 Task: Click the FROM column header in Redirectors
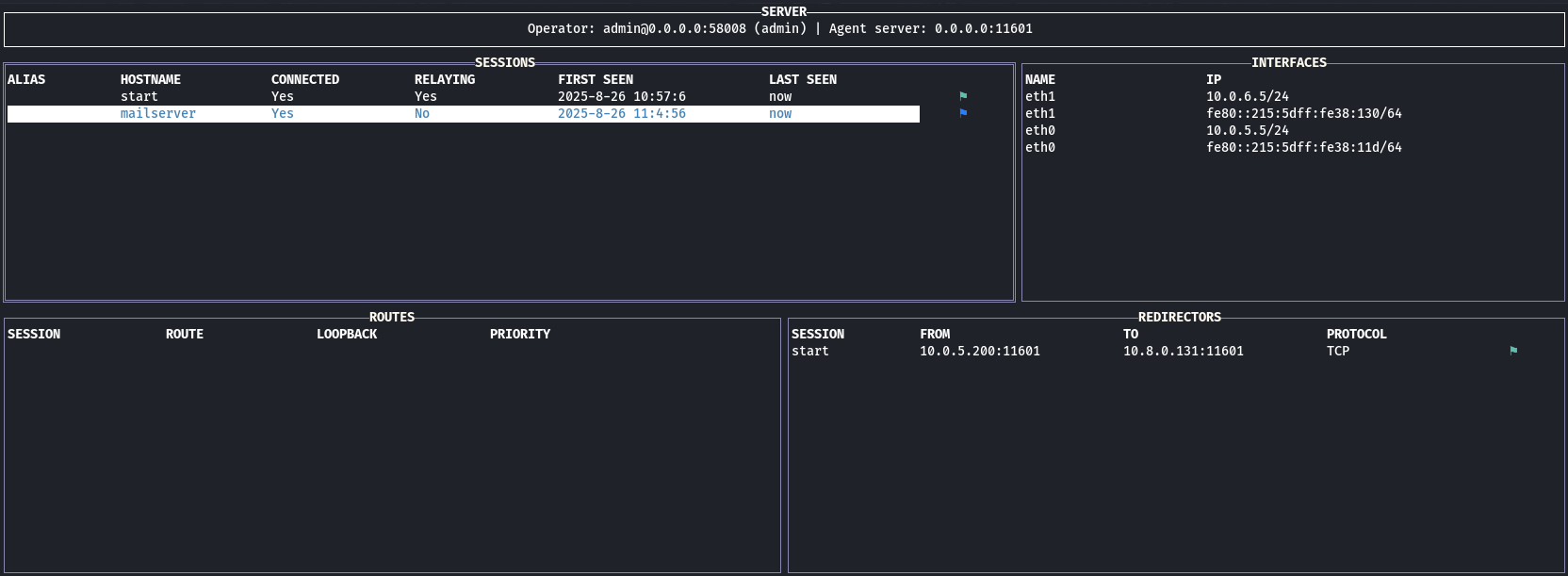935,335
